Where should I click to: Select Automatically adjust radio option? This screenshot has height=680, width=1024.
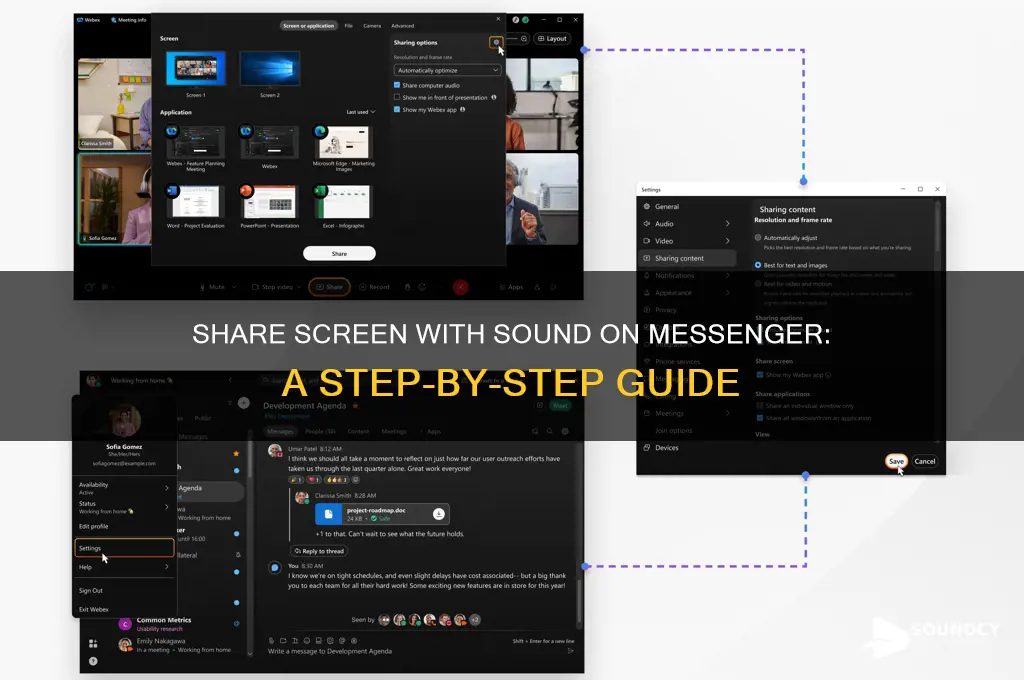[758, 238]
